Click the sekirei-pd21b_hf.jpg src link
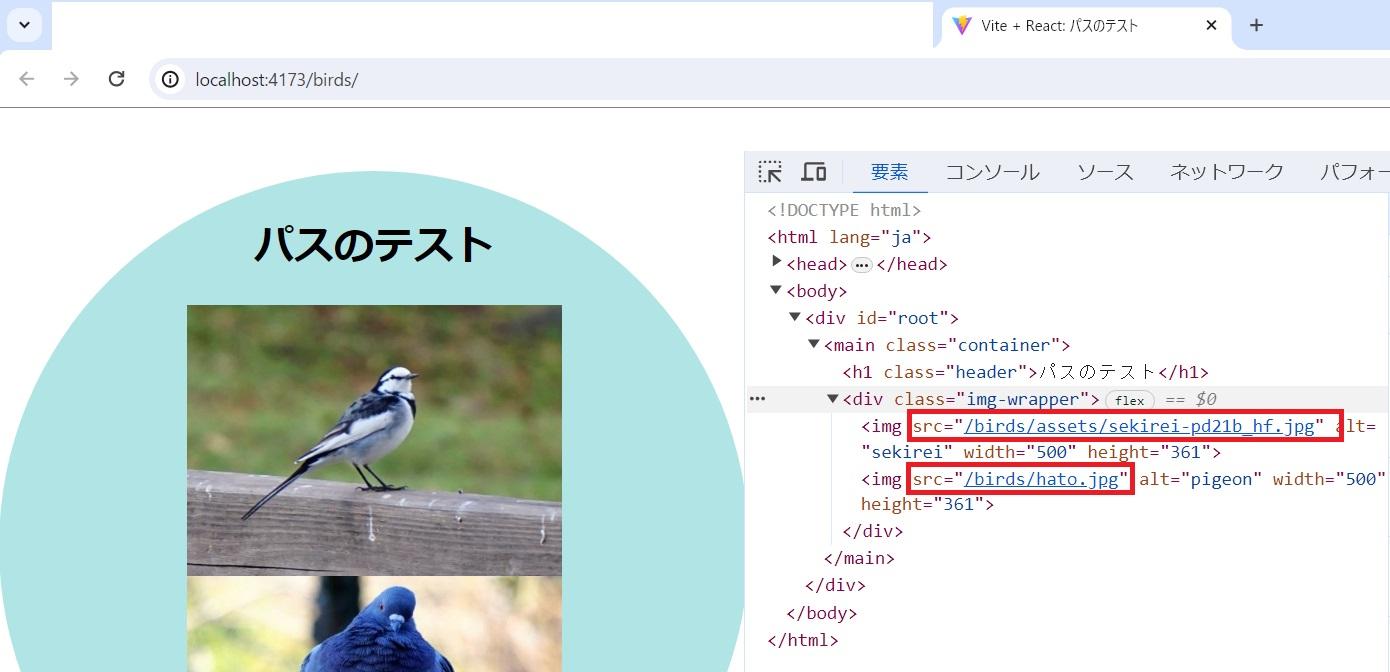Image resolution: width=1390 pixels, height=672 pixels. (x=1138, y=426)
